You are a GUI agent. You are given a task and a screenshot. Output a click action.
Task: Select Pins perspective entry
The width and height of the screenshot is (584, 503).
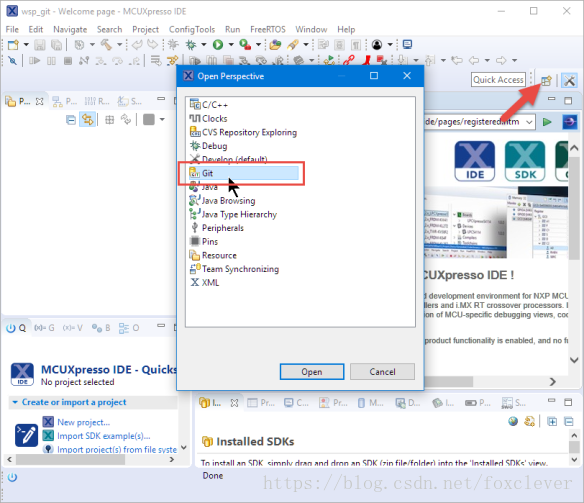pos(204,242)
